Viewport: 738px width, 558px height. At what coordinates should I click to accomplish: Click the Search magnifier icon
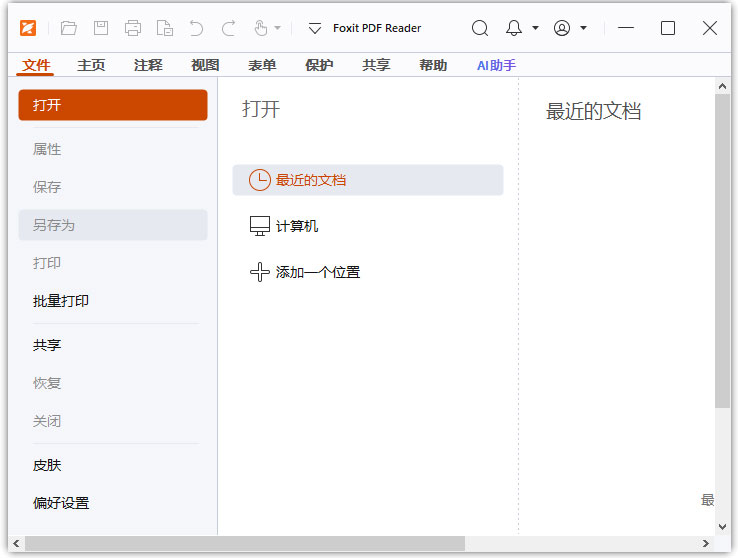point(480,28)
